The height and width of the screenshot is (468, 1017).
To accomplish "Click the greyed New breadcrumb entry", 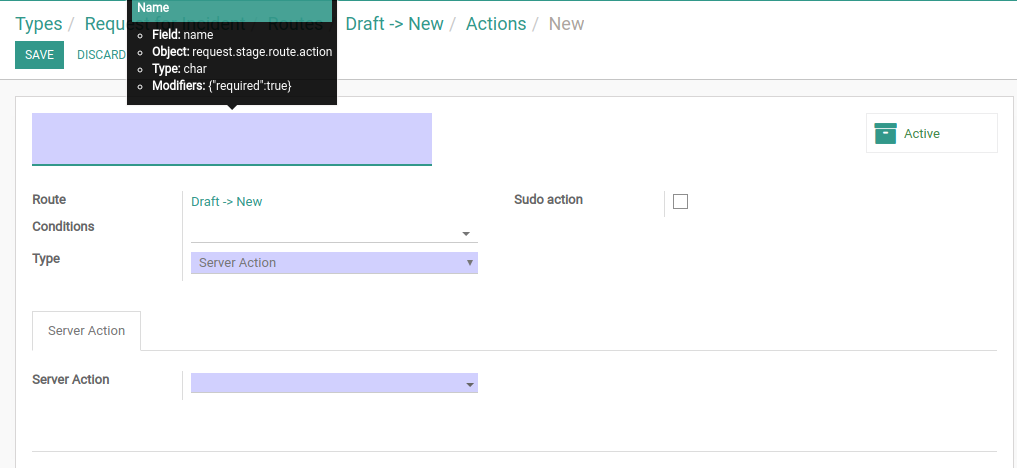I will pos(566,24).
